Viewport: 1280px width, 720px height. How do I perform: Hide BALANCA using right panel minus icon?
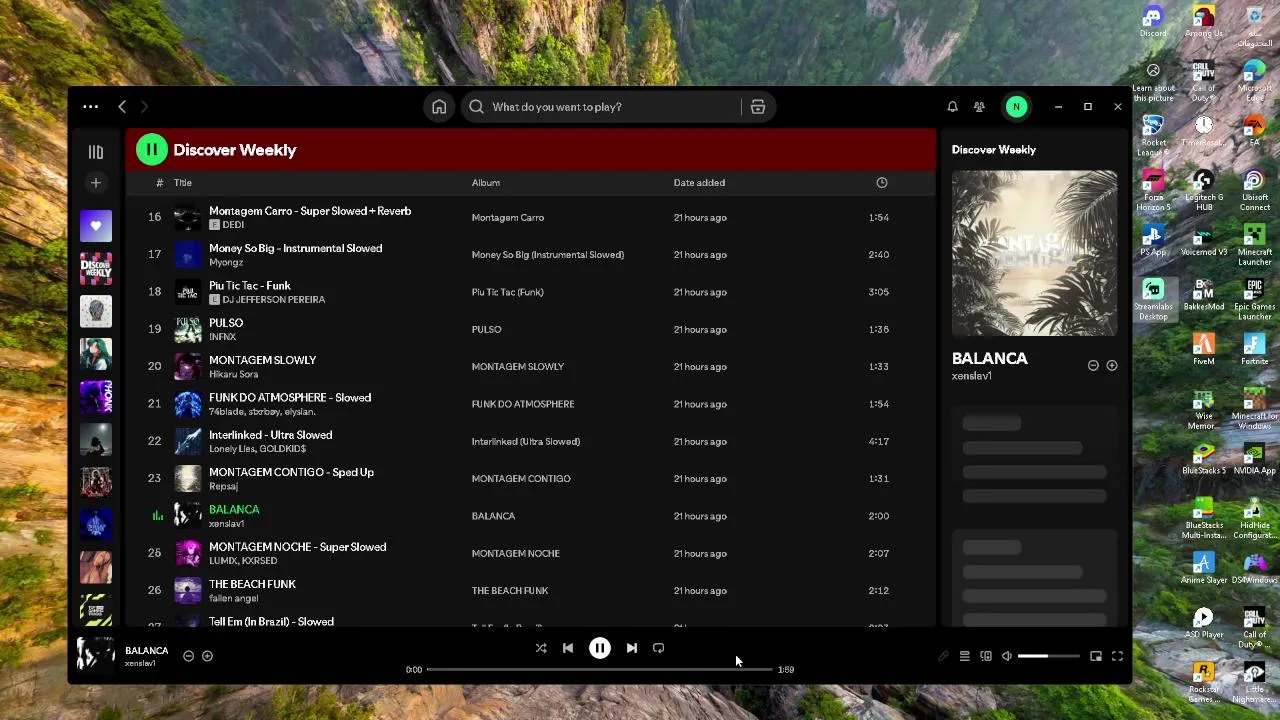[x=1093, y=366]
